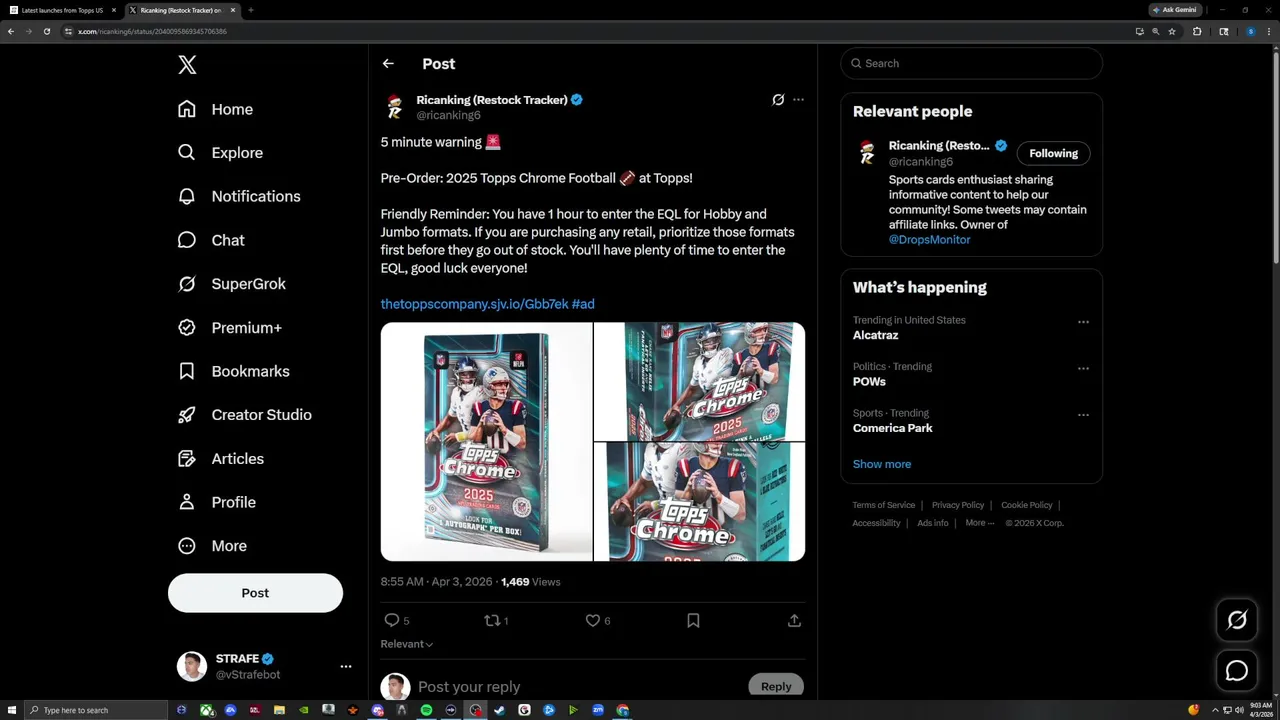1280x720 pixels.
Task: Open Spotify from the taskbar
Action: [x=426, y=710]
